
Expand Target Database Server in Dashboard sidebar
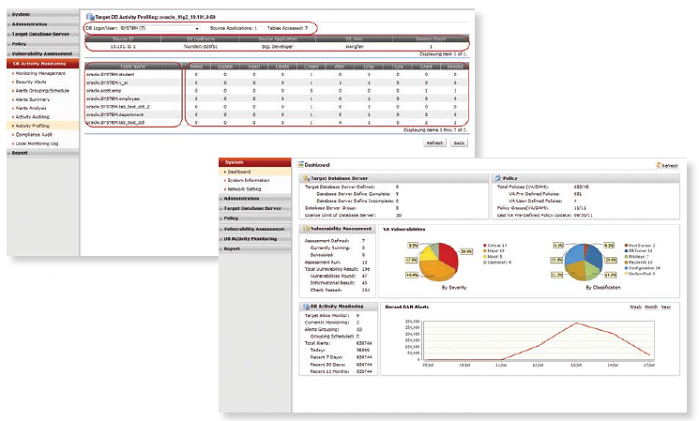255,208
